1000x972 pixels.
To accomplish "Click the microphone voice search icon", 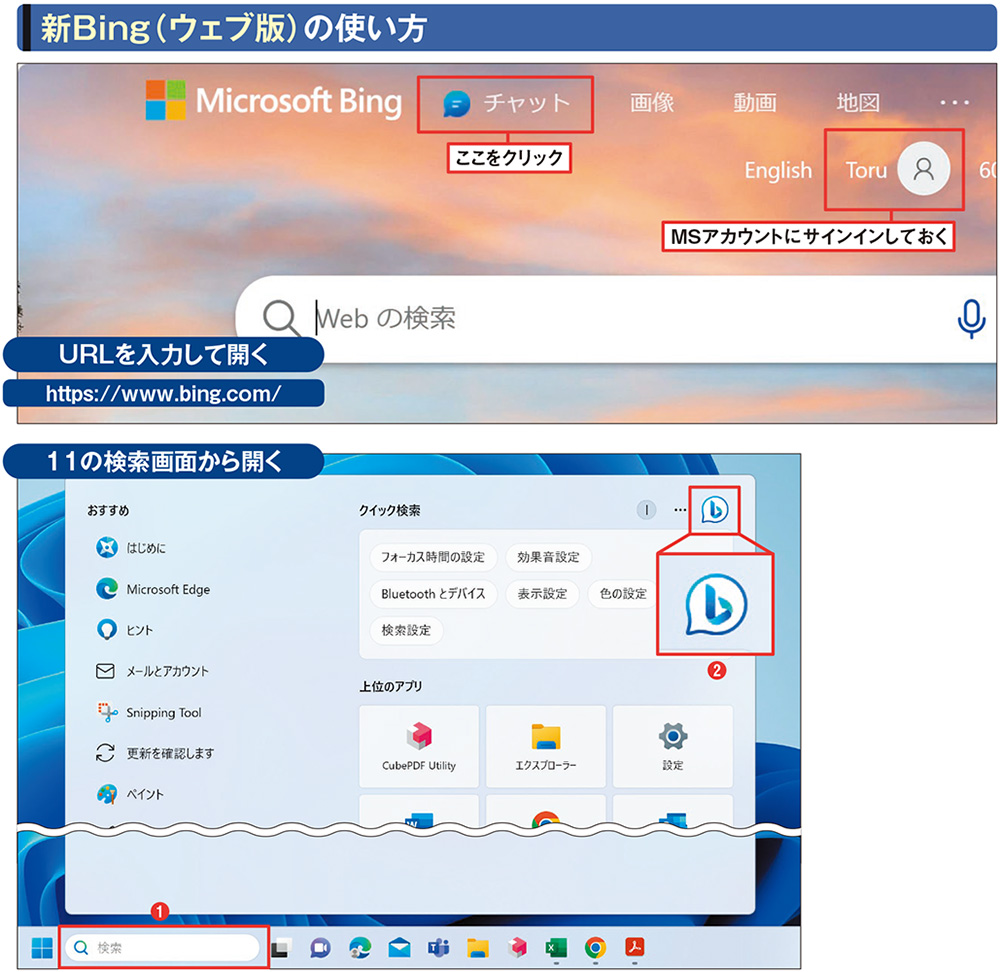I will point(971,318).
